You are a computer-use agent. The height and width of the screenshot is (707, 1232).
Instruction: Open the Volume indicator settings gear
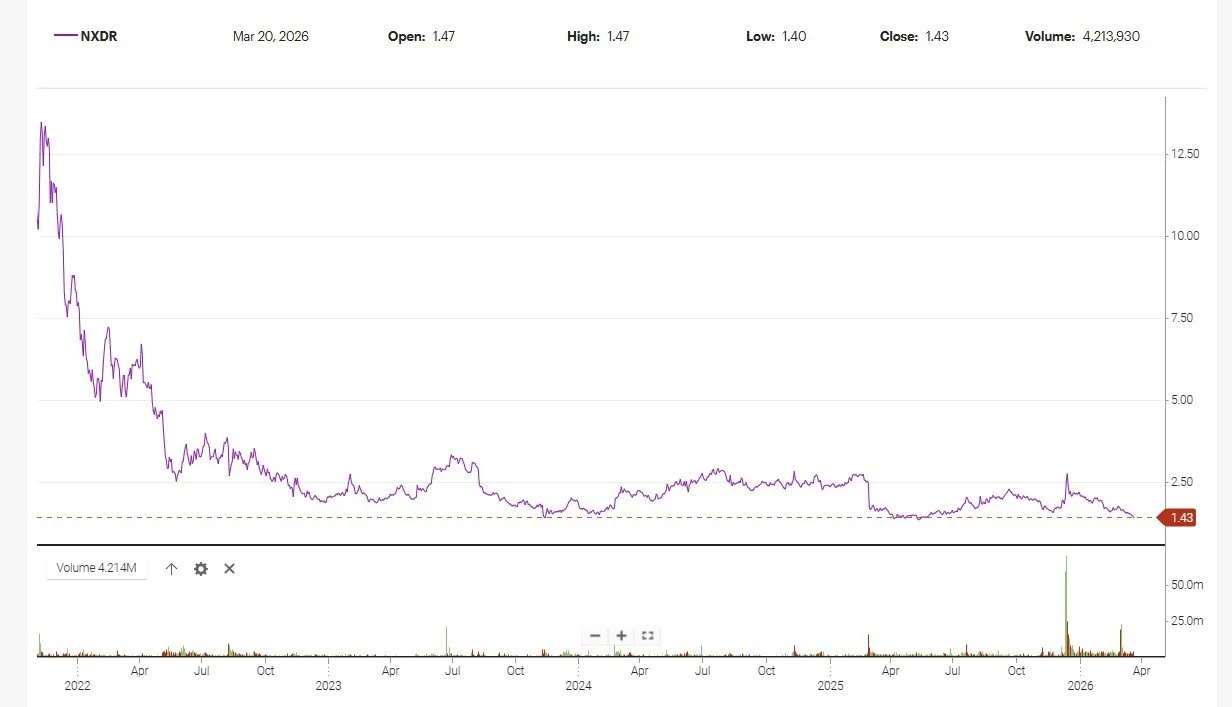pyautogui.click(x=200, y=568)
